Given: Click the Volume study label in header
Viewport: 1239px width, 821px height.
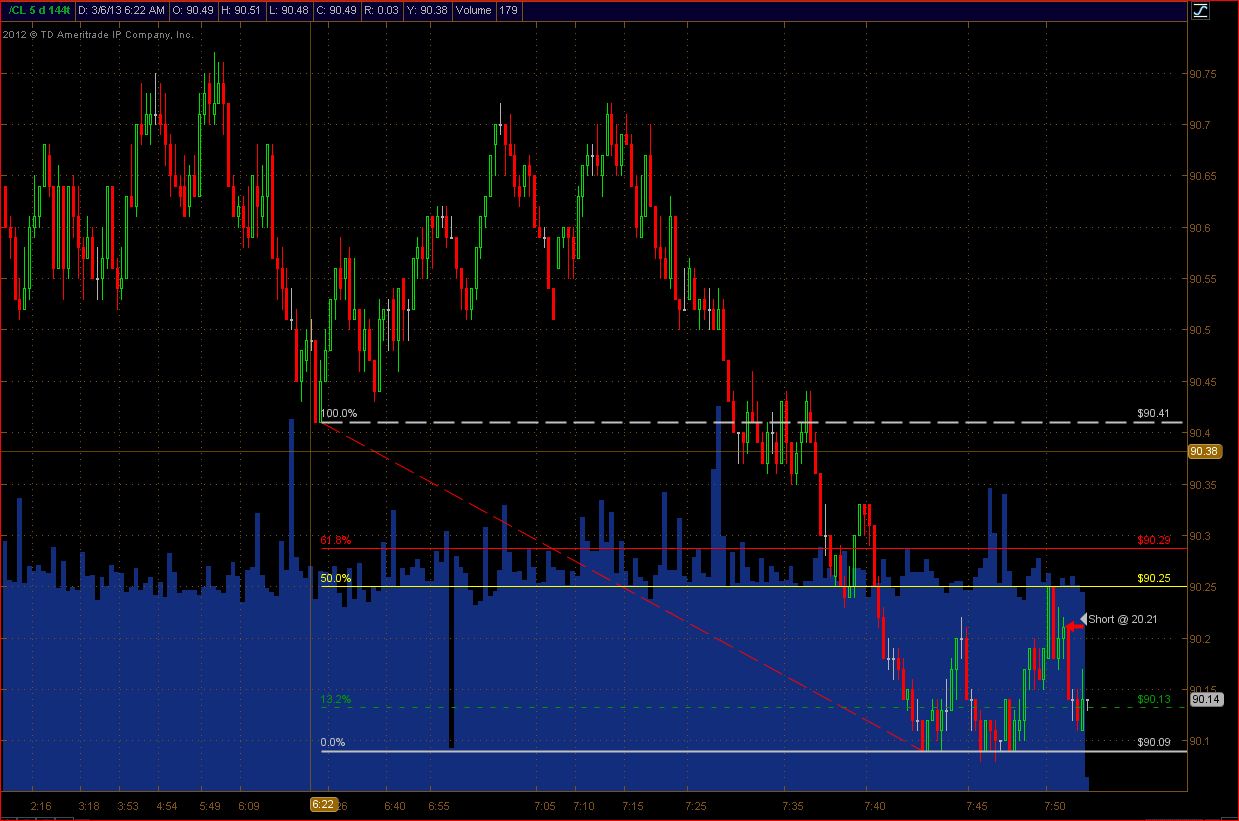Looking at the screenshot, I should click(x=476, y=10).
